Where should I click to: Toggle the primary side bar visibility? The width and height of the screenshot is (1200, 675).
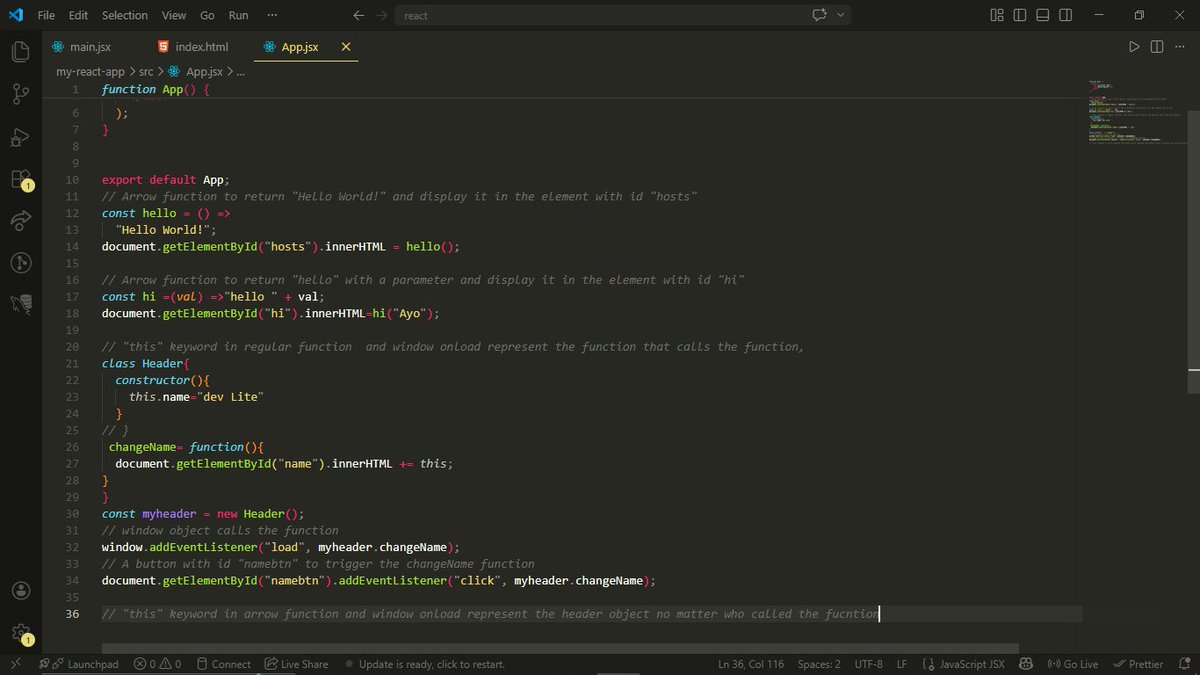[x=1020, y=15]
